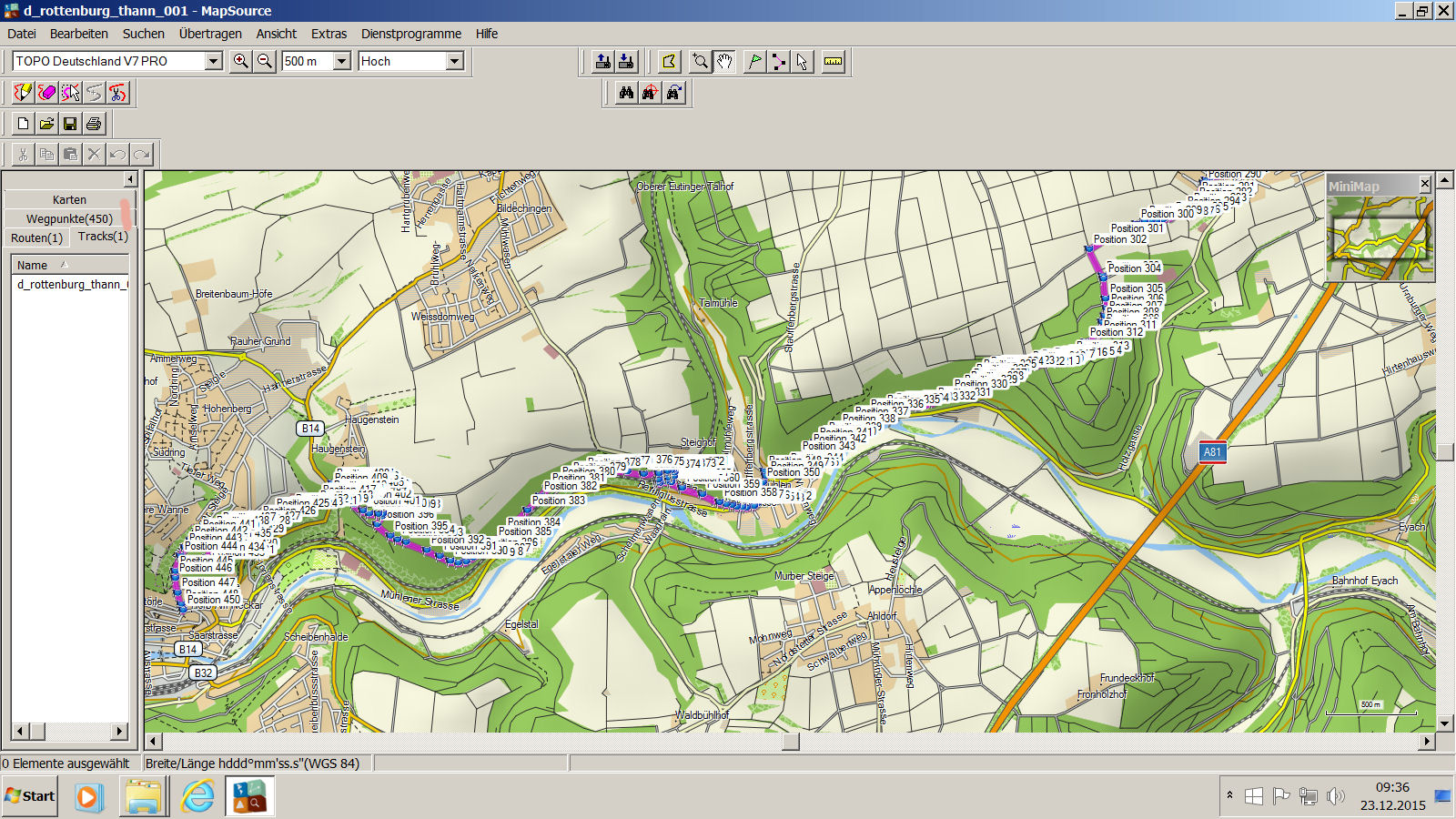Select the yellow ruler distance tool
The width and height of the screenshot is (1456, 819).
[x=833, y=62]
